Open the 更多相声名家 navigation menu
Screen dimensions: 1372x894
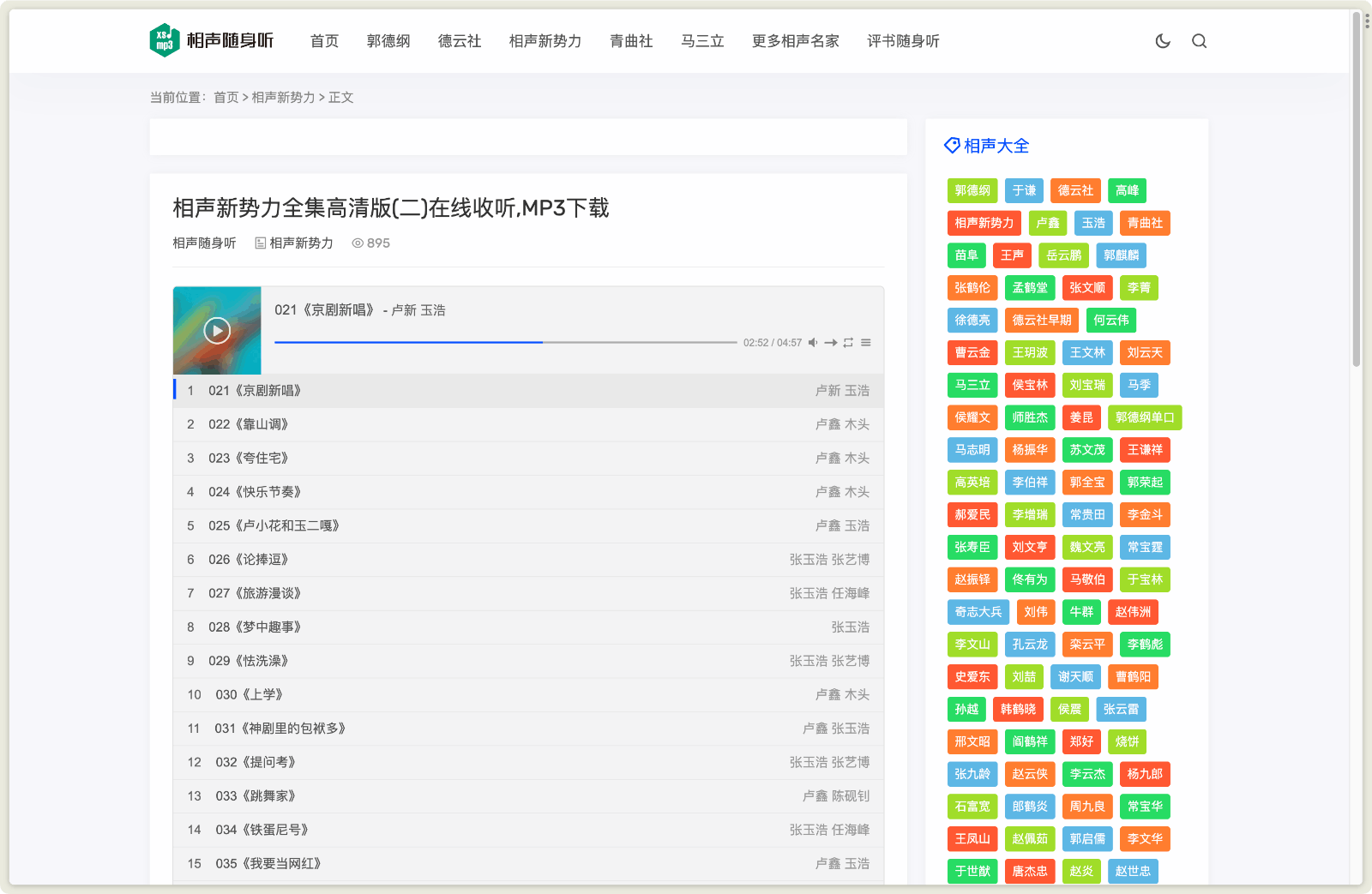pyautogui.click(x=795, y=41)
